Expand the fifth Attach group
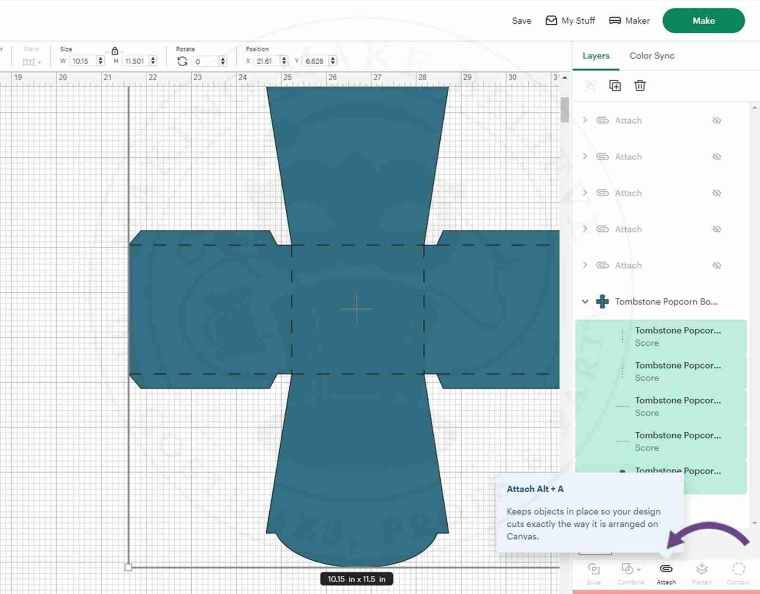Screen dimensions: 760x594 [x=585, y=265]
